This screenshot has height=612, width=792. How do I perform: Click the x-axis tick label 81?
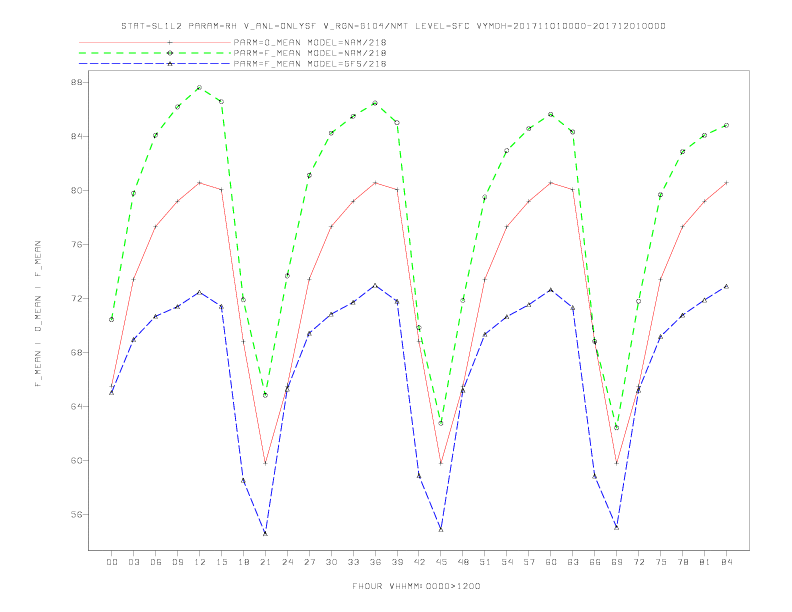coord(705,562)
